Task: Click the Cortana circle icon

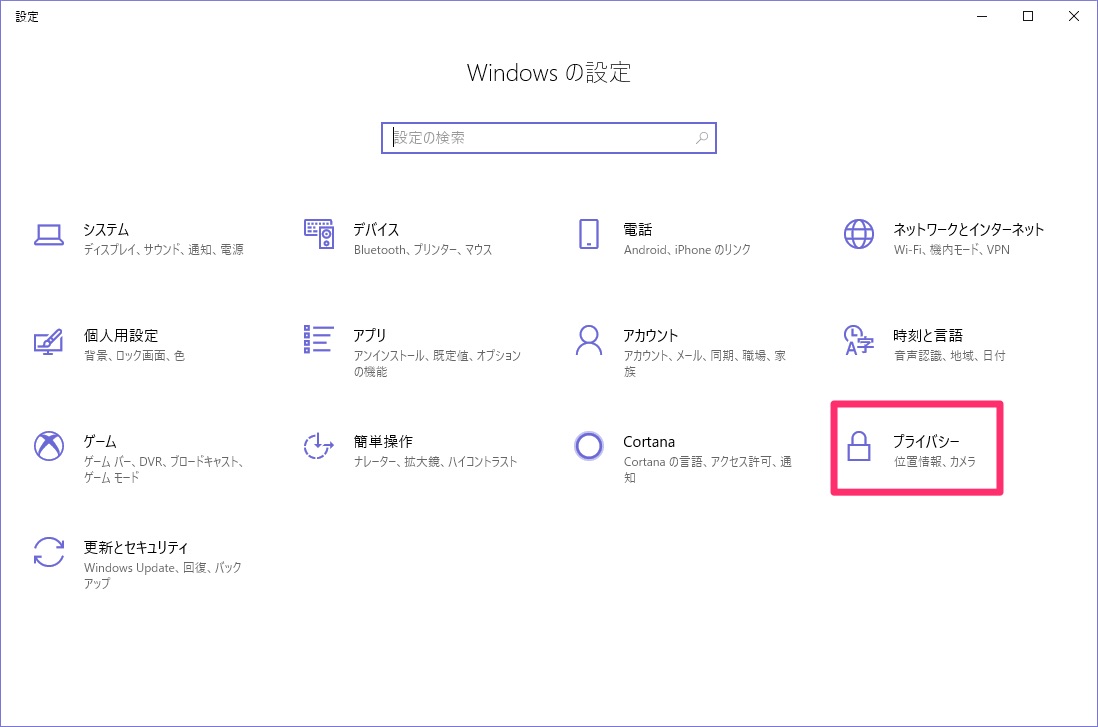Action: click(x=589, y=446)
